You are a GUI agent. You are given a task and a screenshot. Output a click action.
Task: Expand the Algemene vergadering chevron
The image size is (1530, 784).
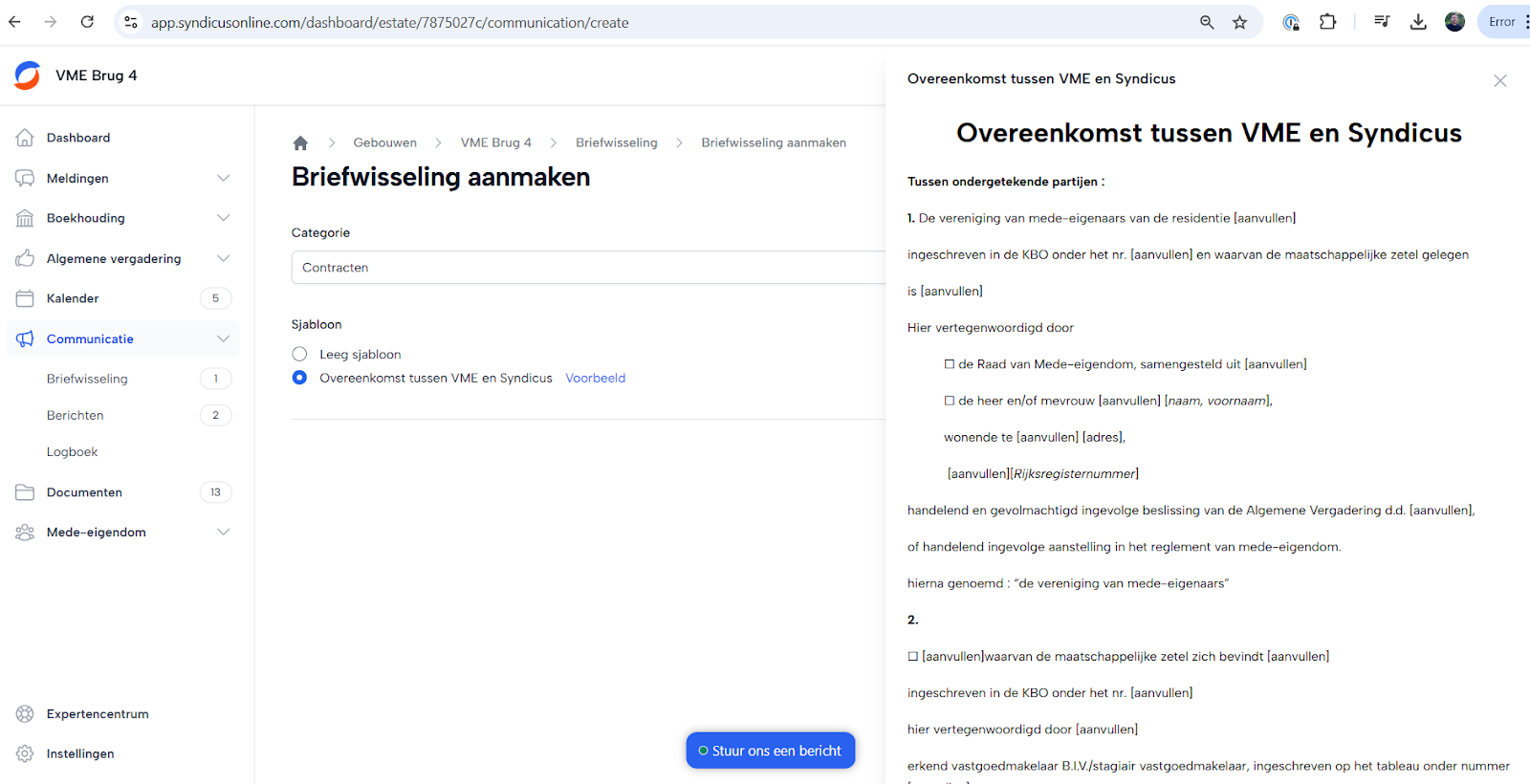point(223,258)
